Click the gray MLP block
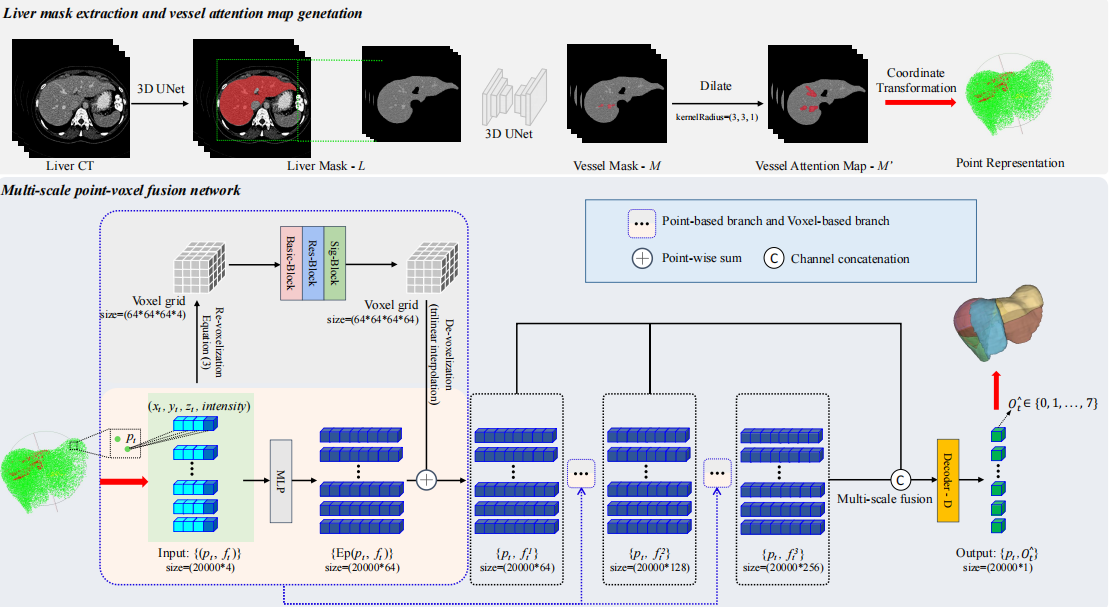1109x607 pixels. point(281,483)
